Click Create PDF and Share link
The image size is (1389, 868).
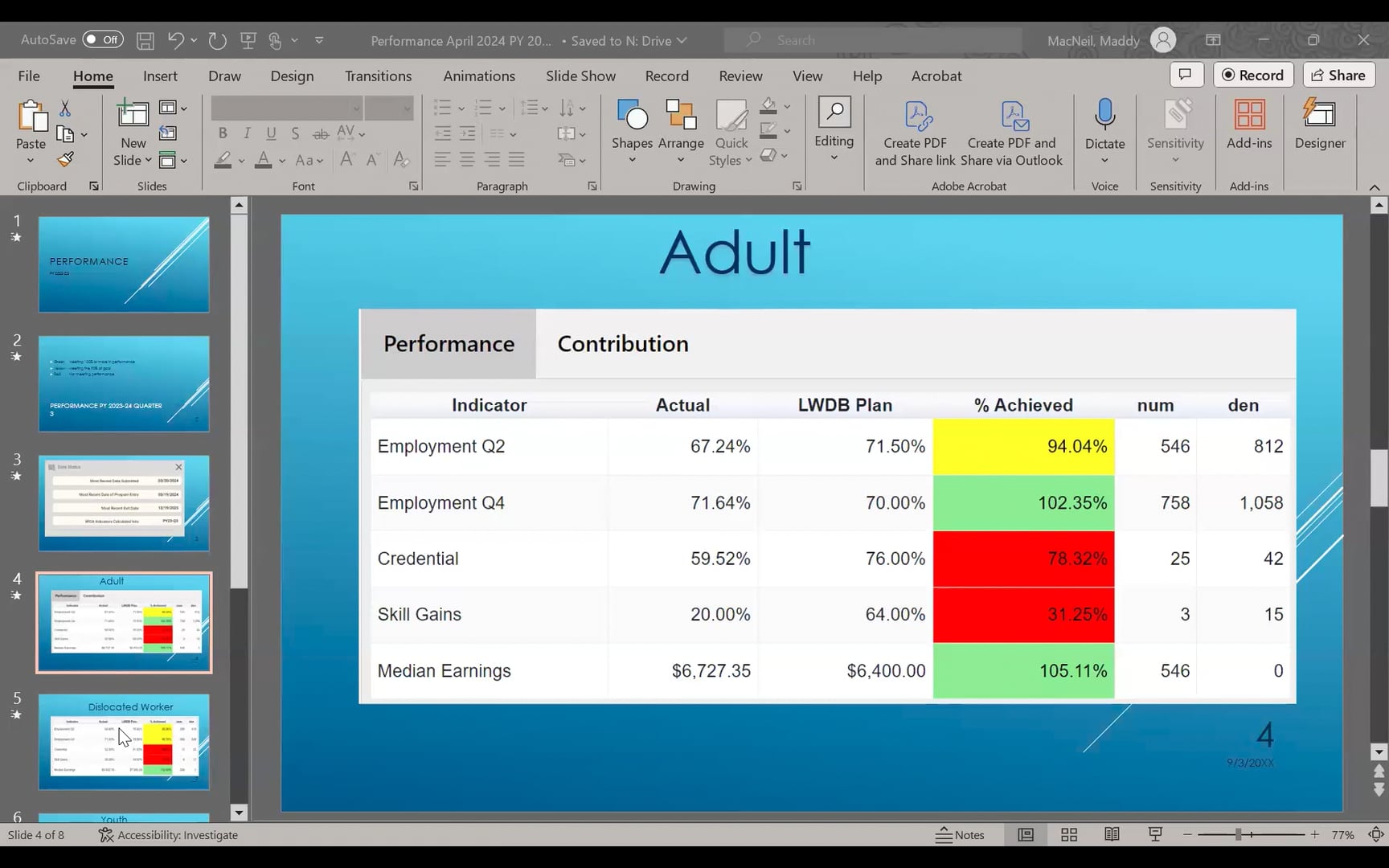click(x=915, y=133)
